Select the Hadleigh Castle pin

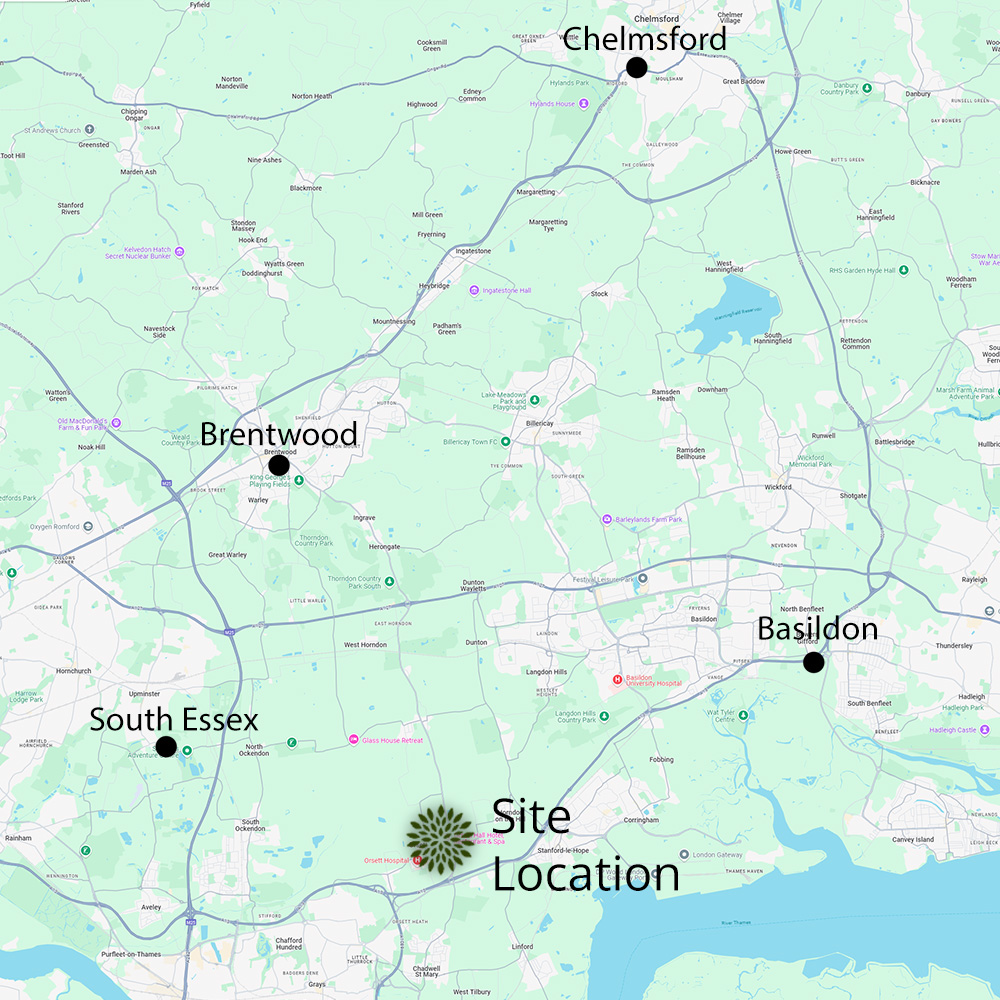click(x=985, y=730)
